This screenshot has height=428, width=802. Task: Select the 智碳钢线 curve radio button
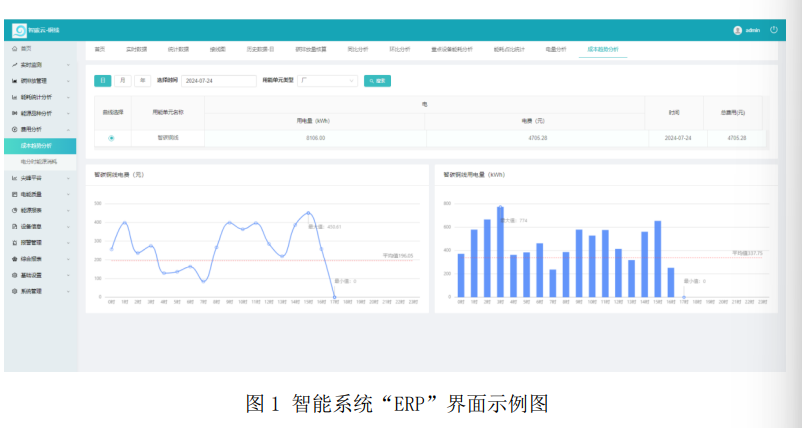point(111,138)
